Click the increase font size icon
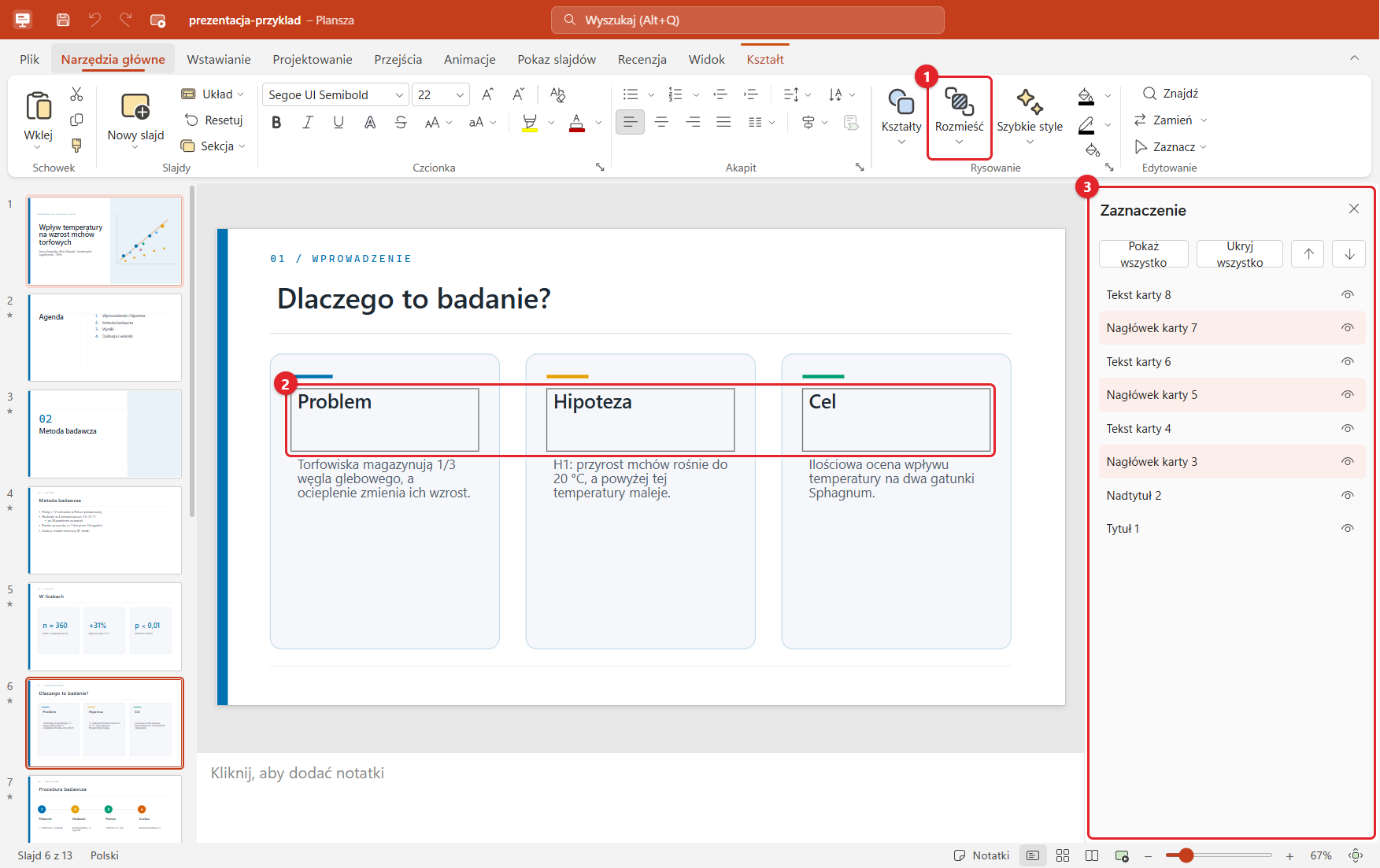Screen dimensions: 1380x868 click(x=487, y=94)
